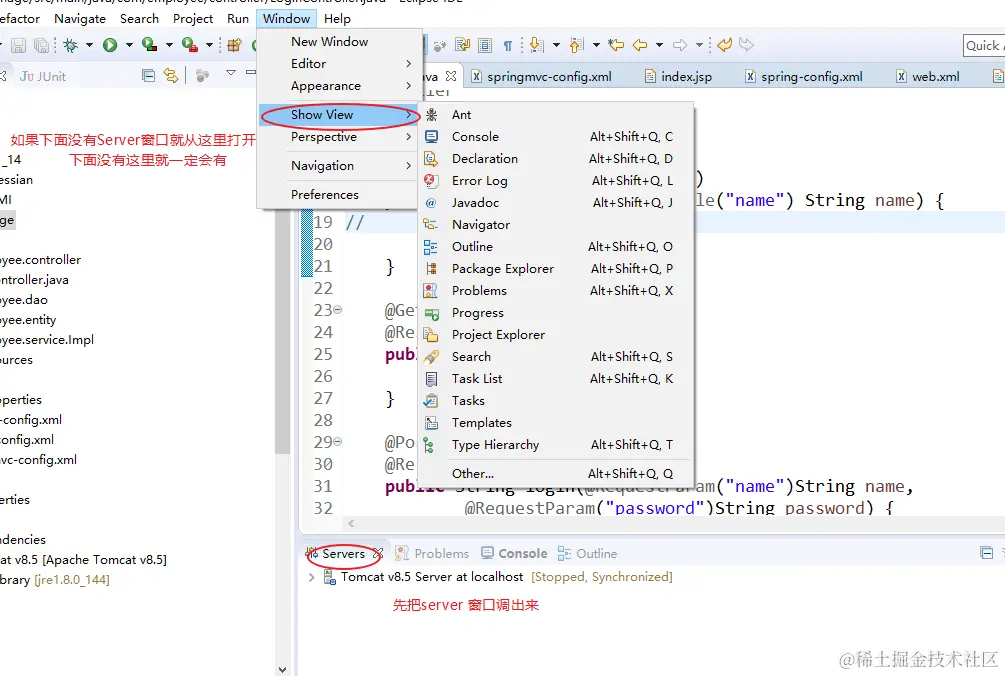
Task: Open the Editor submenu
Action: (339, 63)
